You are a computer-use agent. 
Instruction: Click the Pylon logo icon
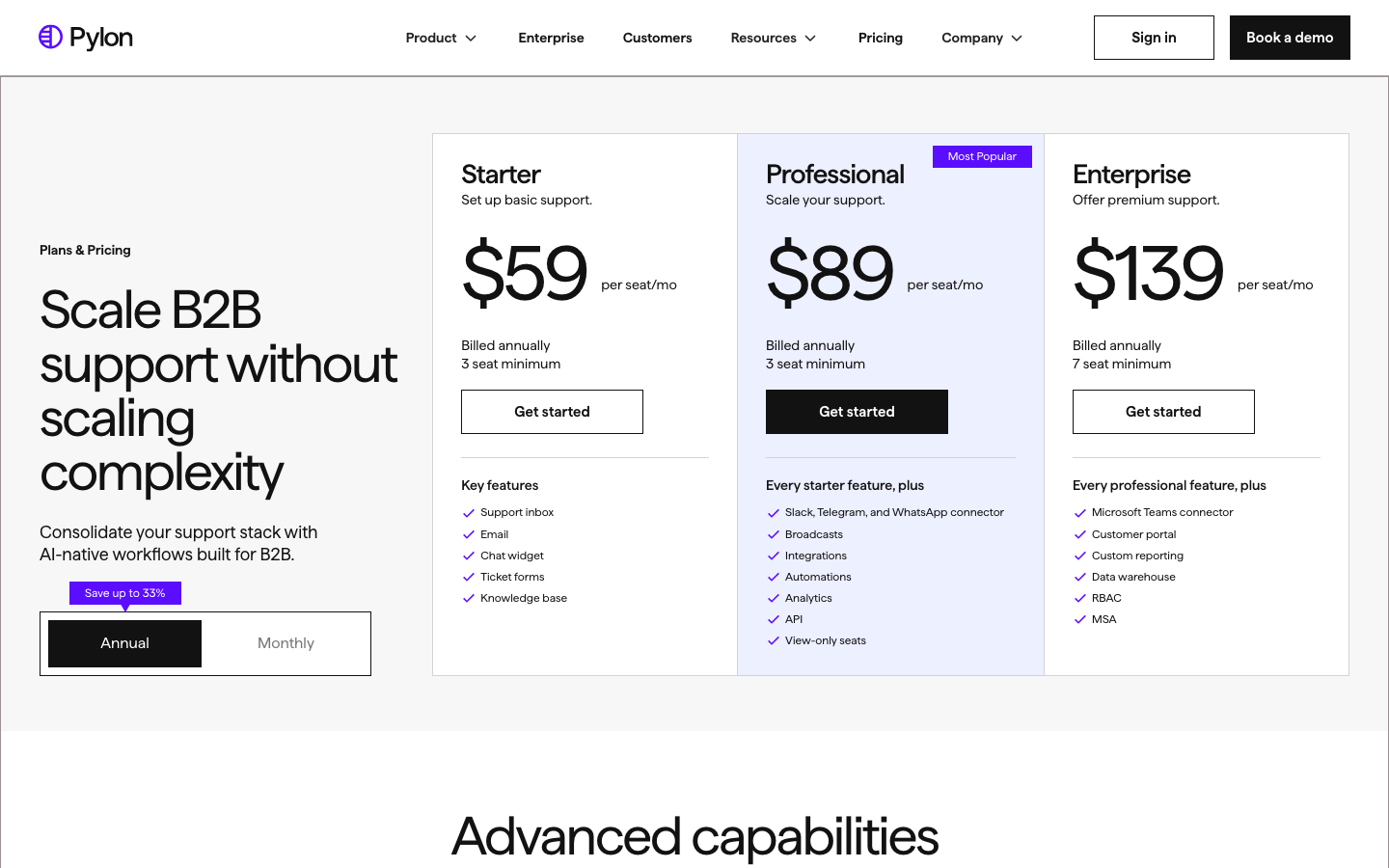point(50,37)
